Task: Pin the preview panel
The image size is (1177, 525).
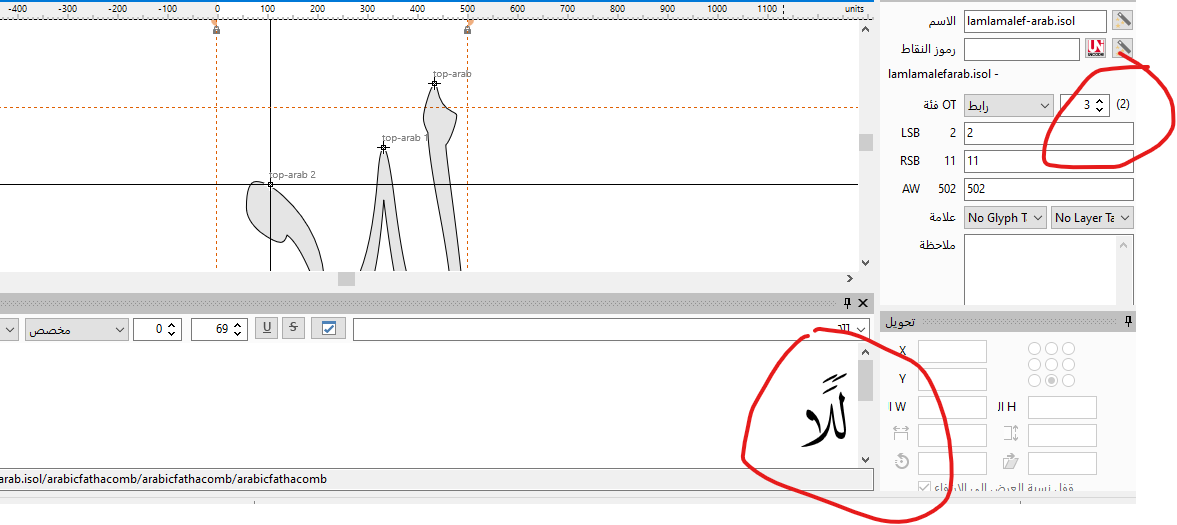Action: 847,302
